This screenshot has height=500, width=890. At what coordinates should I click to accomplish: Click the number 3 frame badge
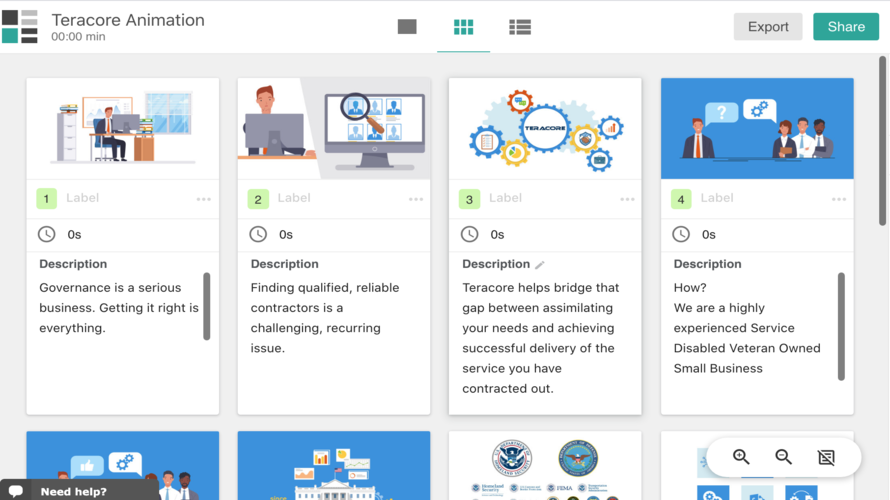tap(469, 199)
